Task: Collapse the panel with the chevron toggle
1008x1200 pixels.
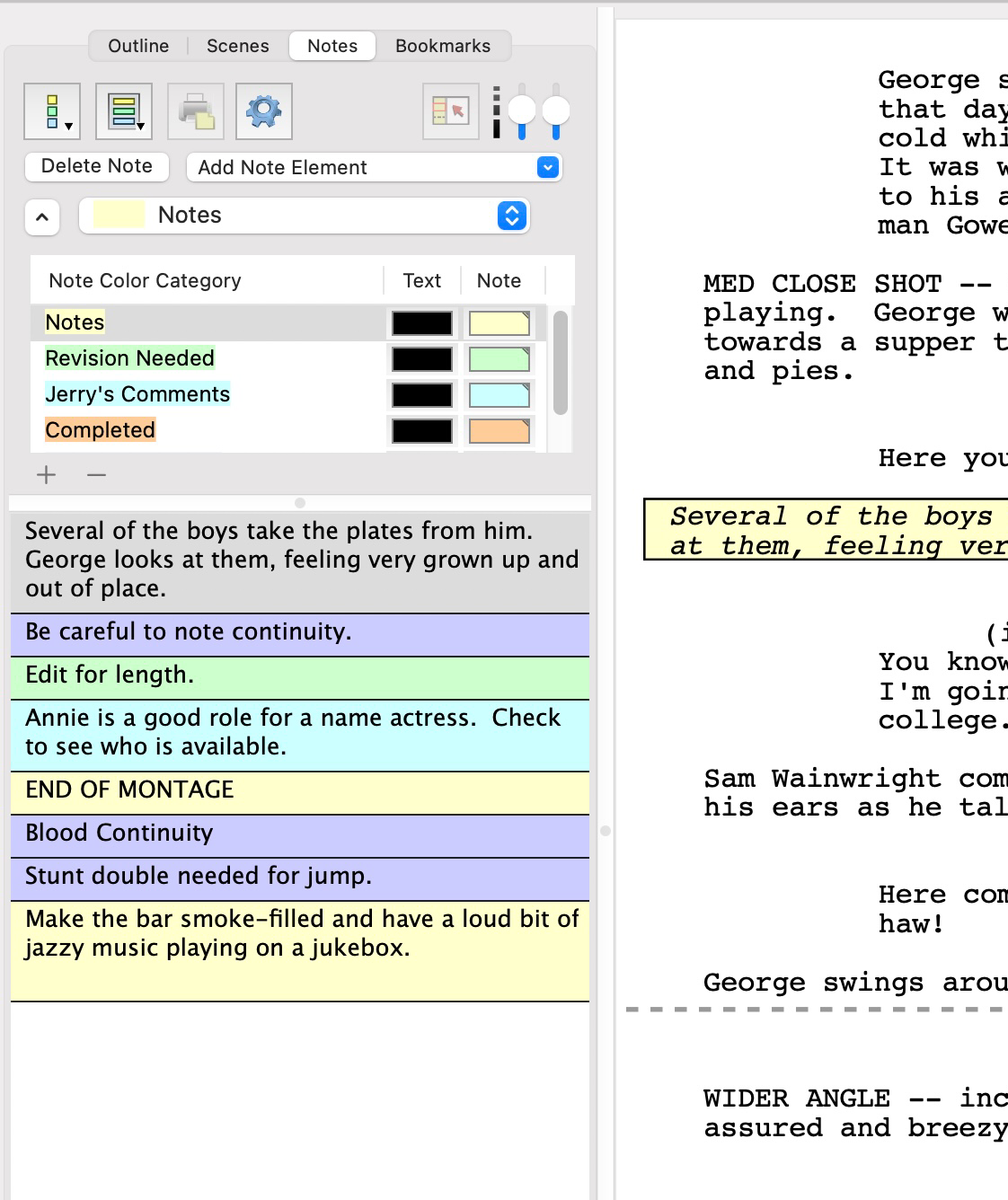Action: pyautogui.click(x=40, y=216)
